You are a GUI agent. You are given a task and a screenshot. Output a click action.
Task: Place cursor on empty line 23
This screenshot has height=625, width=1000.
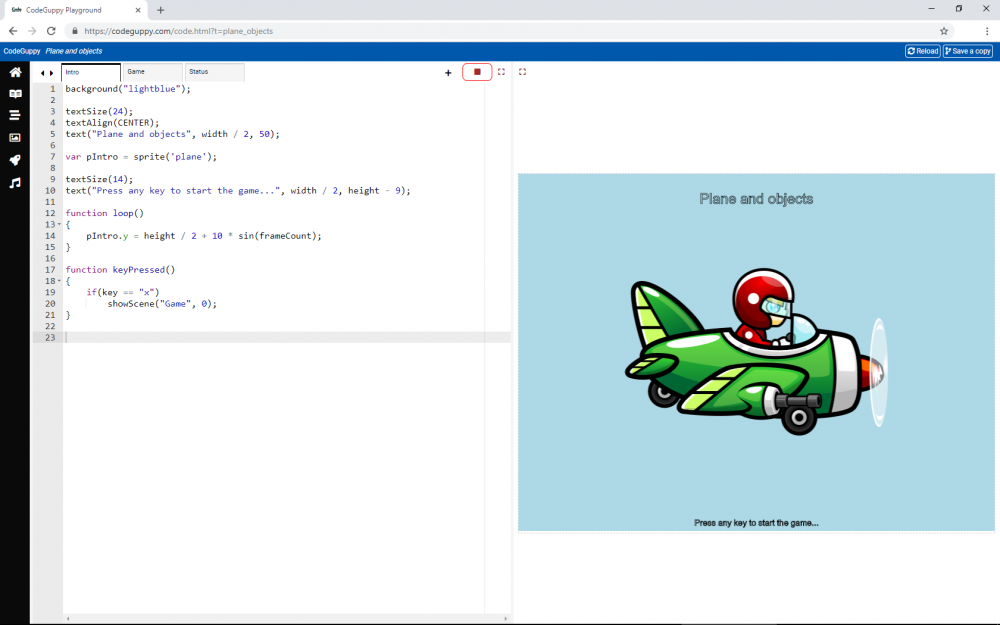[287, 337]
